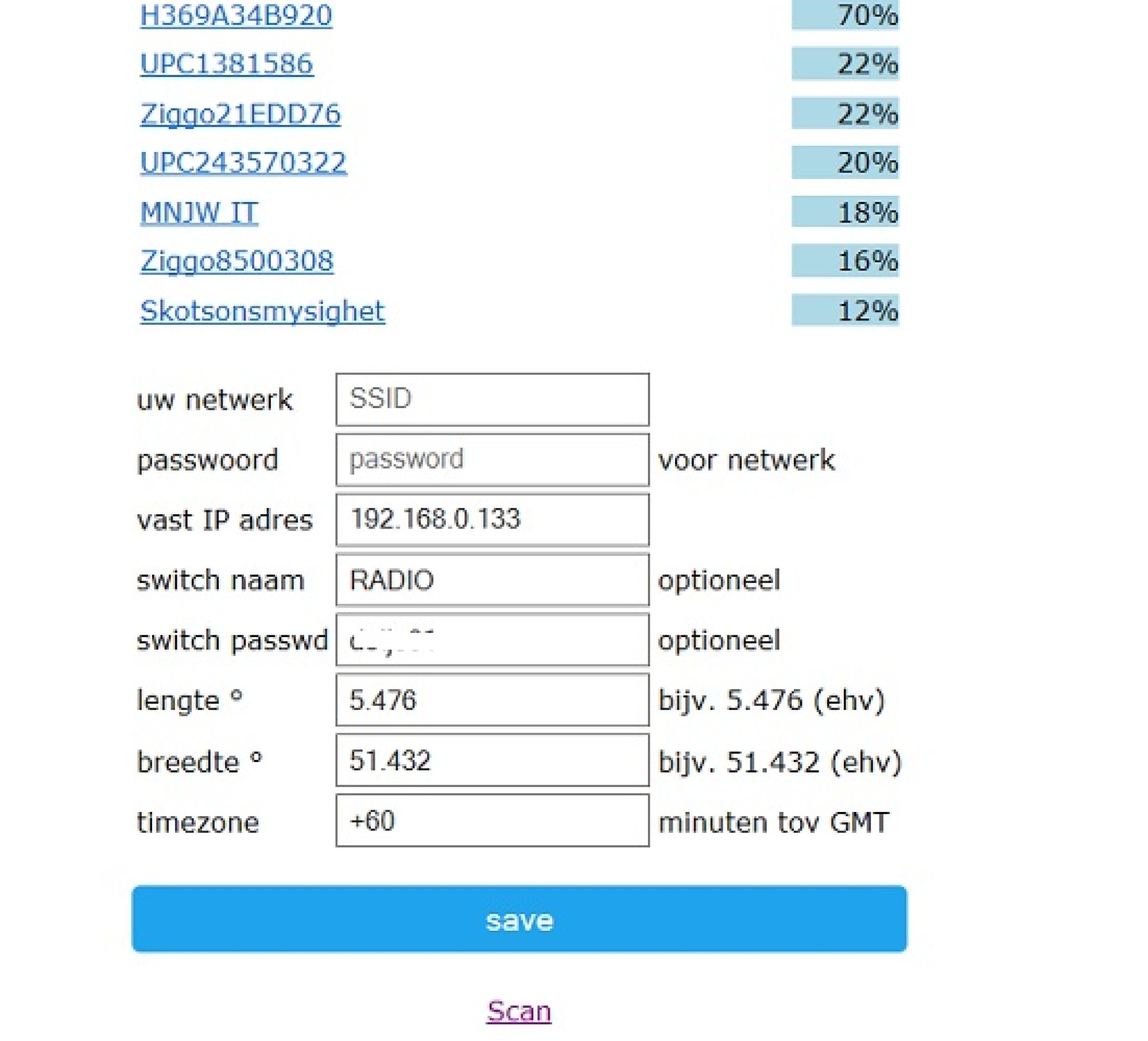
Task: Edit the switch naam field containing RADIO
Action: [x=492, y=580]
